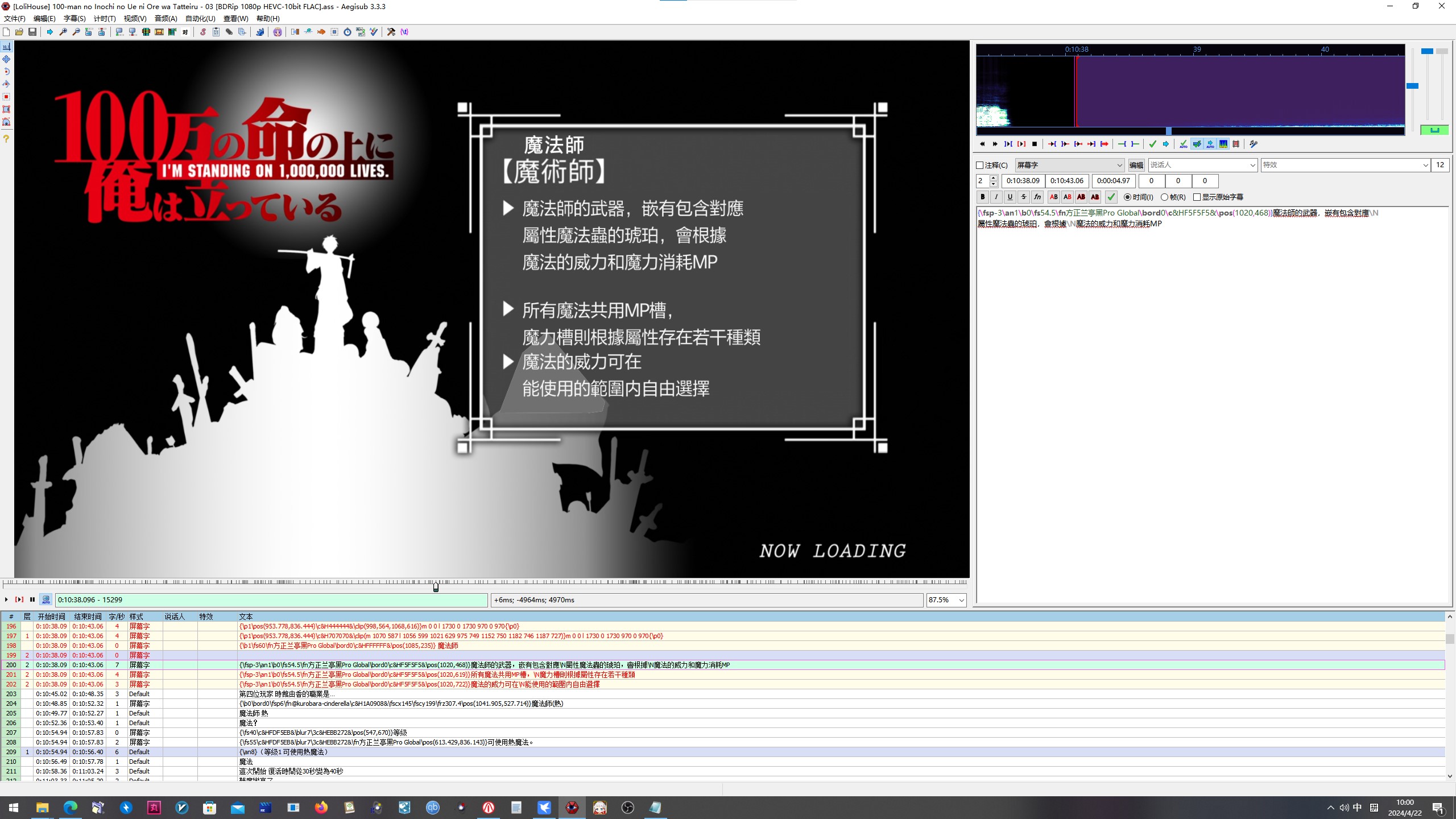The width and height of the screenshot is (1456, 819).
Task: Open Fonts Collector toolbar icon
Action: pos(242,32)
